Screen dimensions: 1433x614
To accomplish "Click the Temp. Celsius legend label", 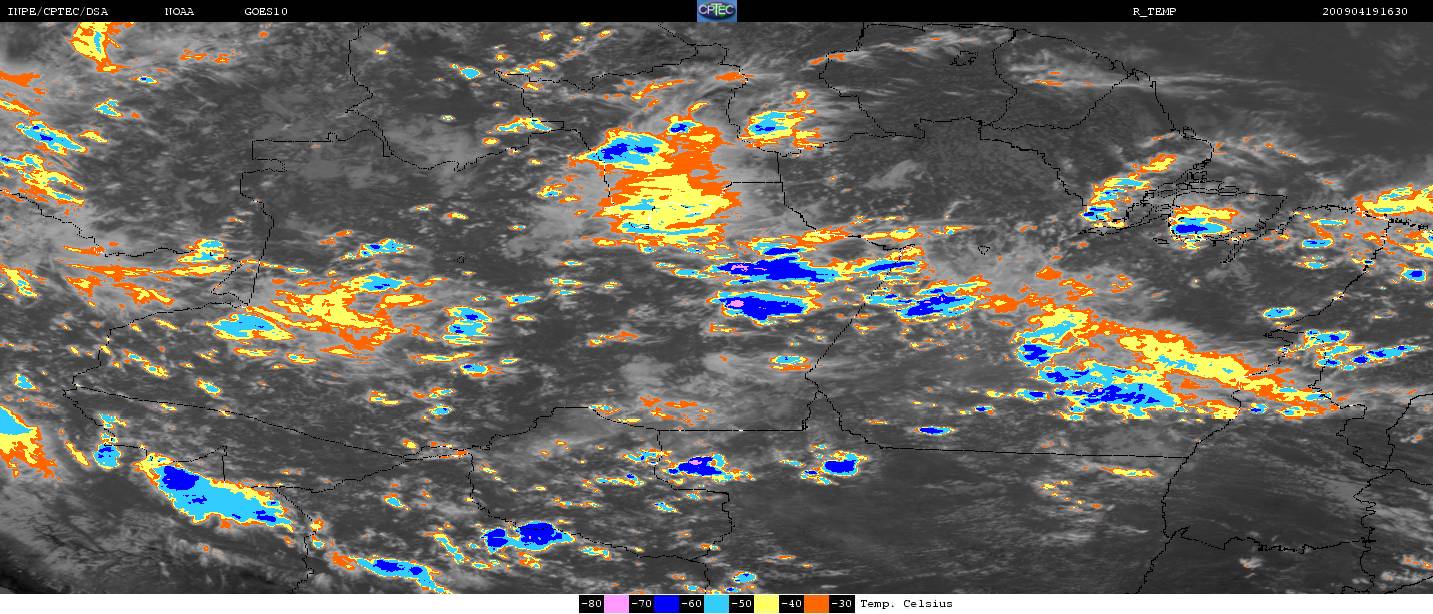I will pos(906,604).
